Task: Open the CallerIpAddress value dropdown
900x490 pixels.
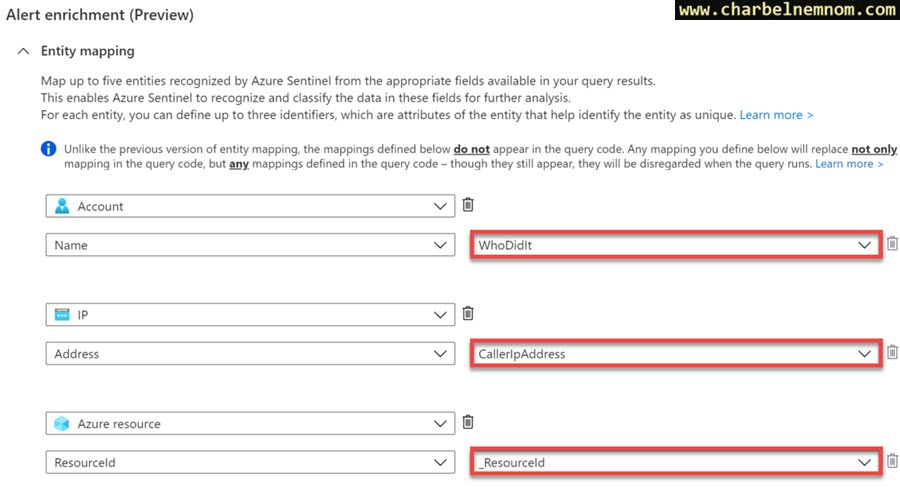Action: pyautogui.click(x=676, y=354)
